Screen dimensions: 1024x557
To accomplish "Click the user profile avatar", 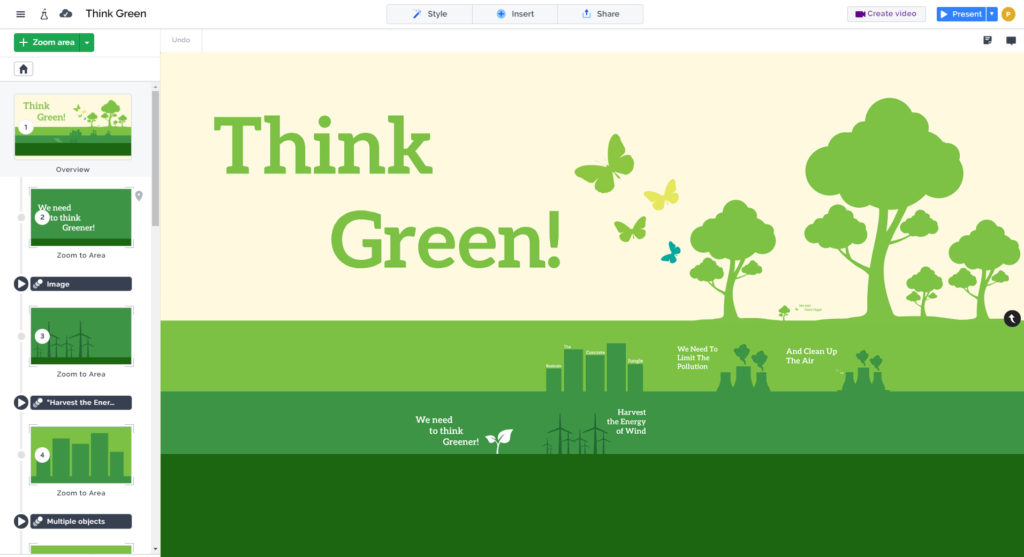I will pos(1008,14).
